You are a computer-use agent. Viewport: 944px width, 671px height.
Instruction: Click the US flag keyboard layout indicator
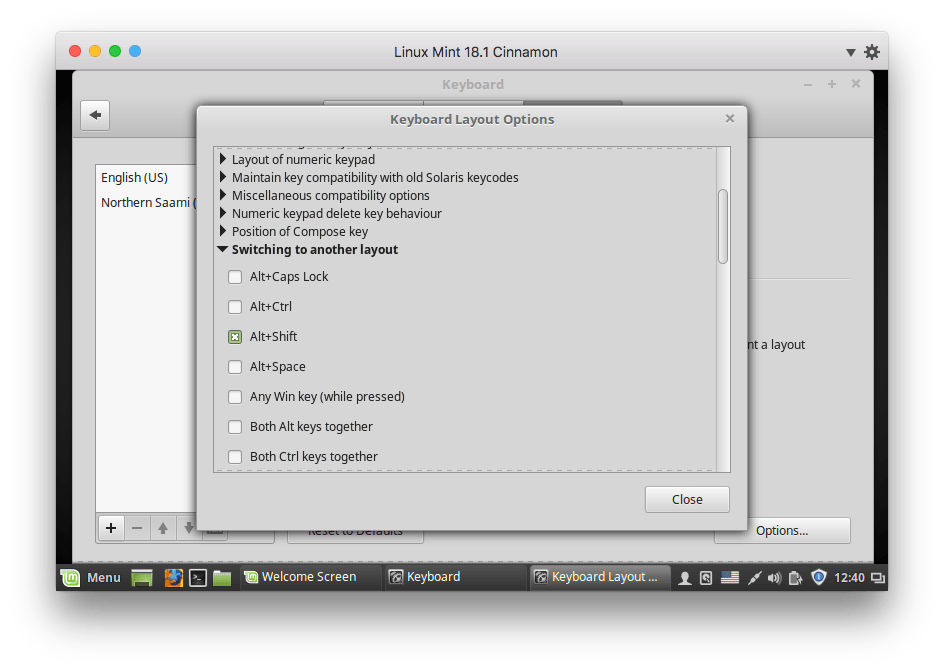pos(730,578)
